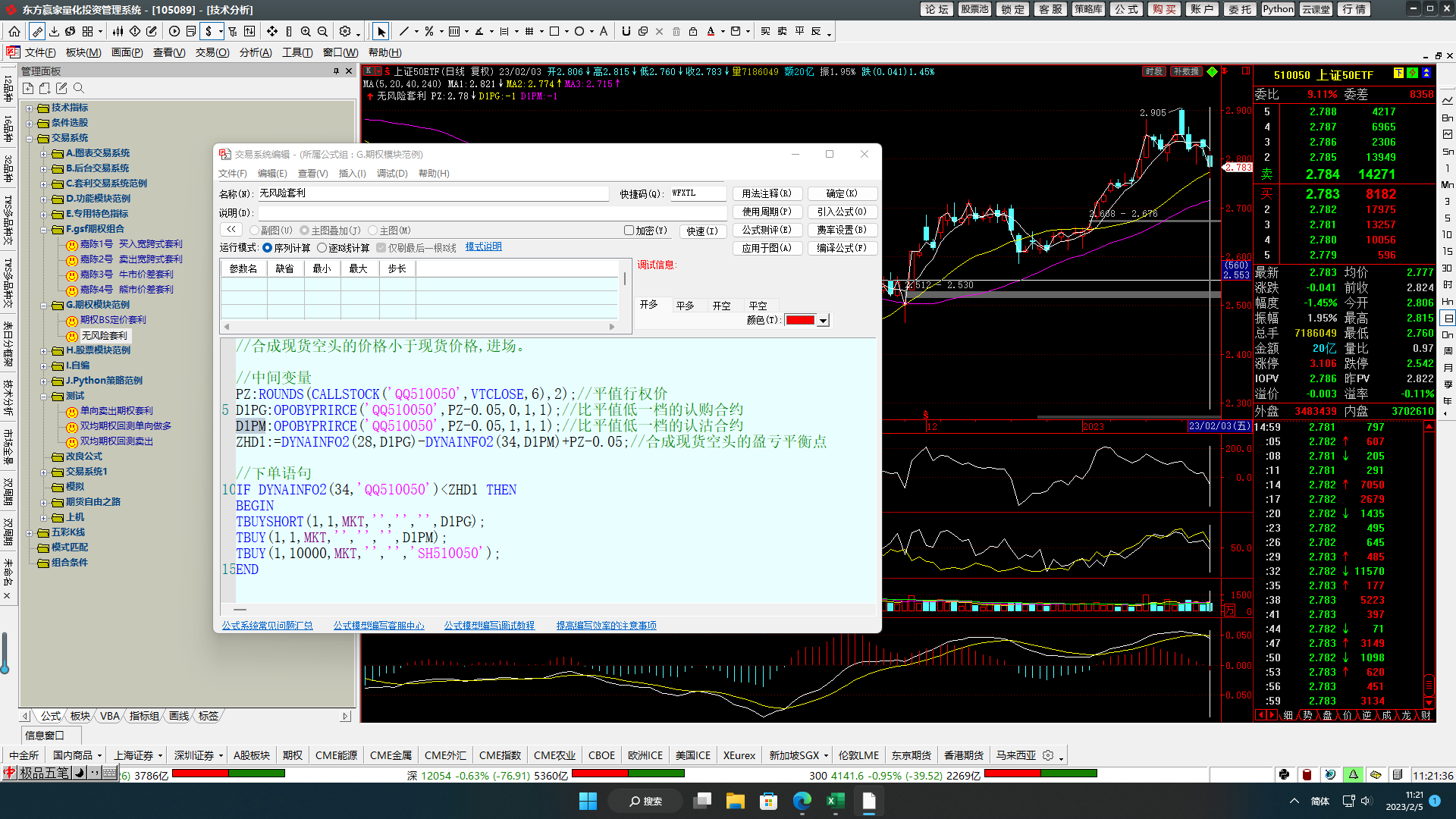This screenshot has width=1456, height=819.
Task: Open the 插入(I) menu in the formula editor
Action: [x=352, y=174]
